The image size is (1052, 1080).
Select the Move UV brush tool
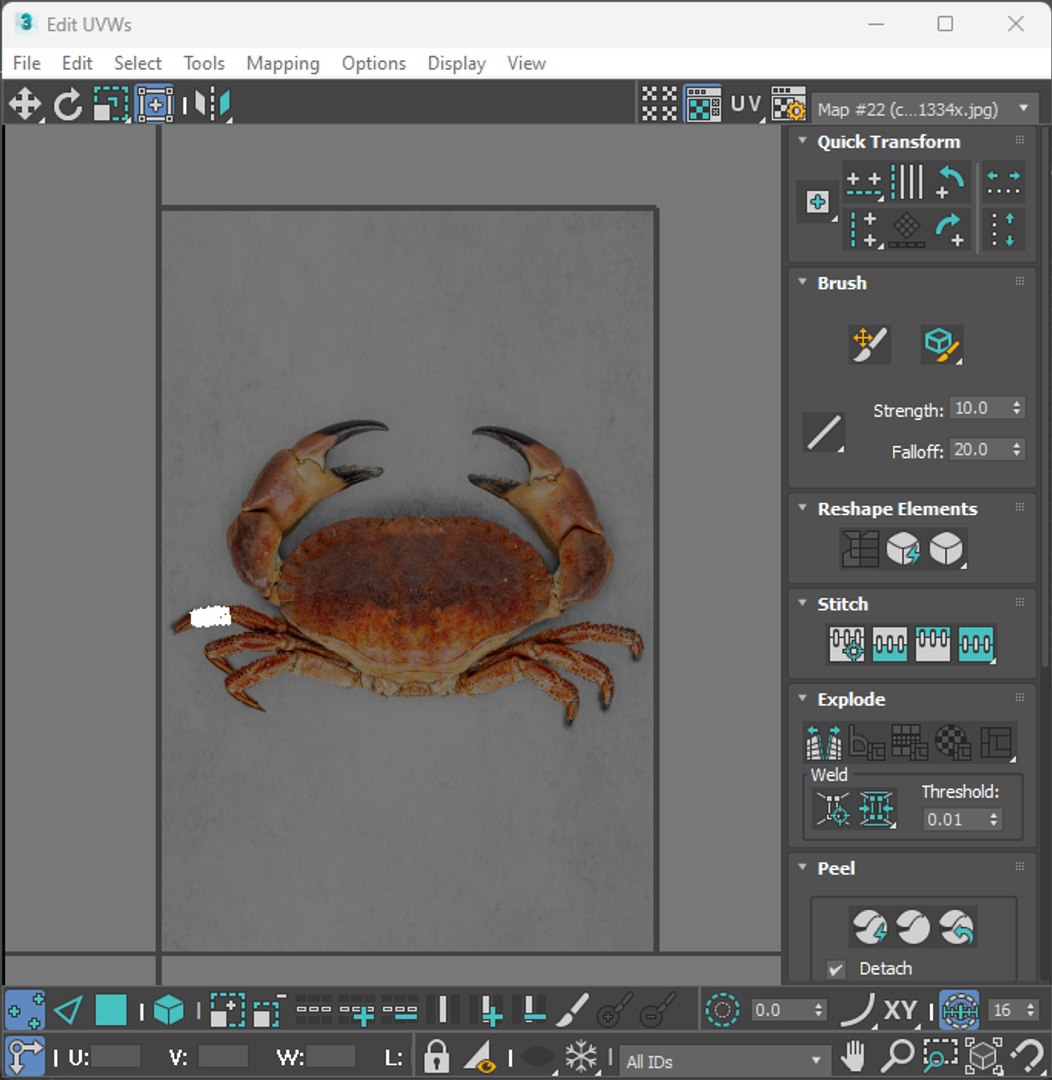point(869,344)
